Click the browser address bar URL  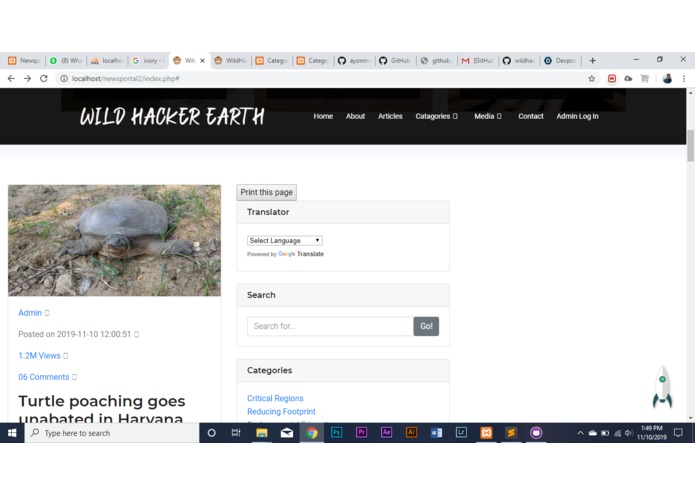coord(125,78)
